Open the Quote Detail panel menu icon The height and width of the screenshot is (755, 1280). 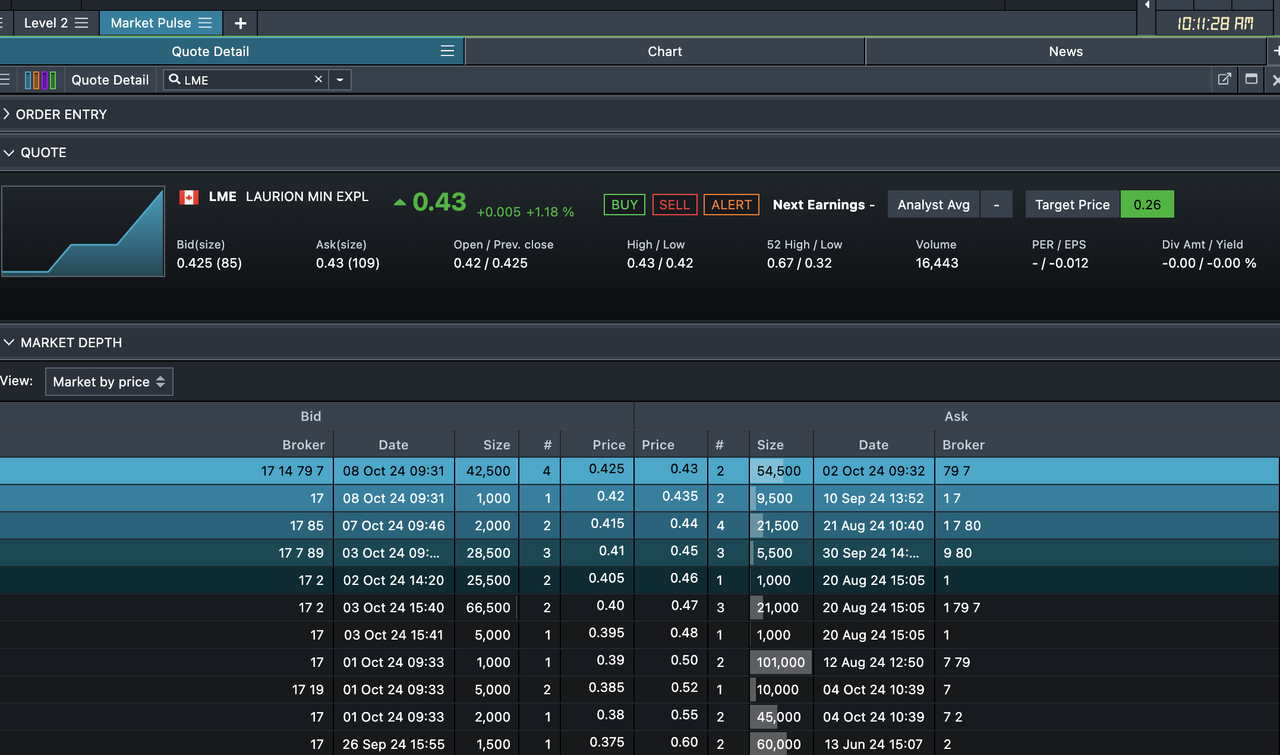point(447,51)
